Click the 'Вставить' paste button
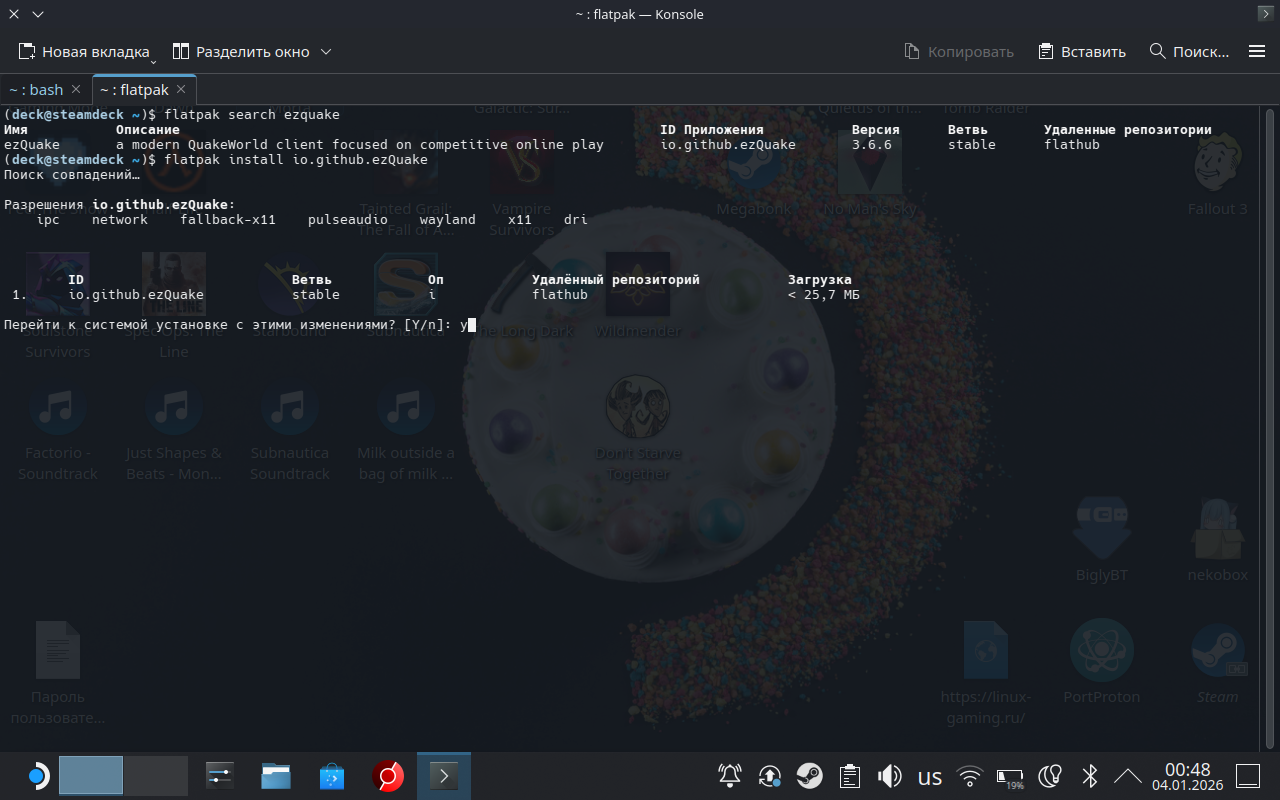The image size is (1280, 800). pyautogui.click(x=1082, y=52)
